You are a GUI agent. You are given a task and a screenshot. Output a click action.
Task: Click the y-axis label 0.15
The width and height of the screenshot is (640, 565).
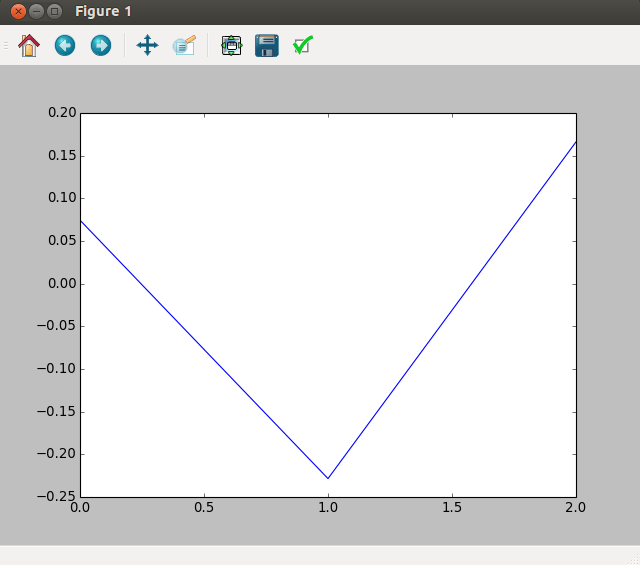coord(62,156)
